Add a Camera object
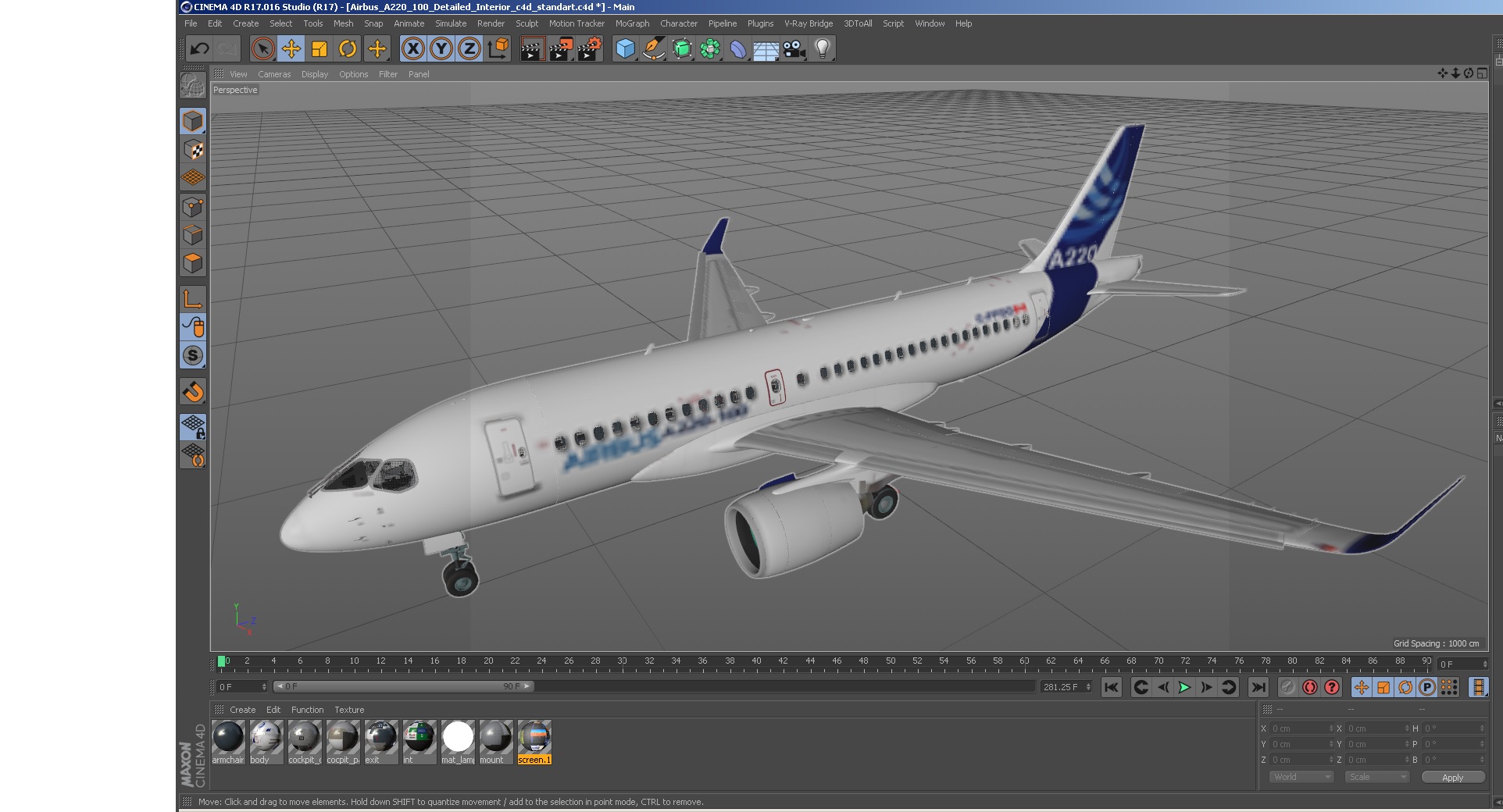Screen dimensions: 1503x812 tap(794, 48)
